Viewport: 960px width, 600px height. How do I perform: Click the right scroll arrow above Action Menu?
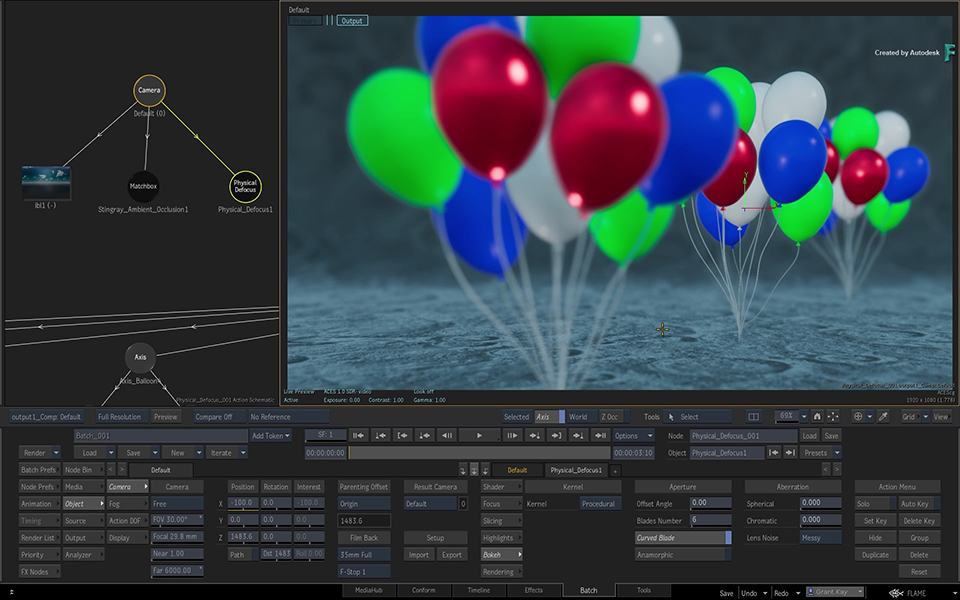(x=837, y=470)
